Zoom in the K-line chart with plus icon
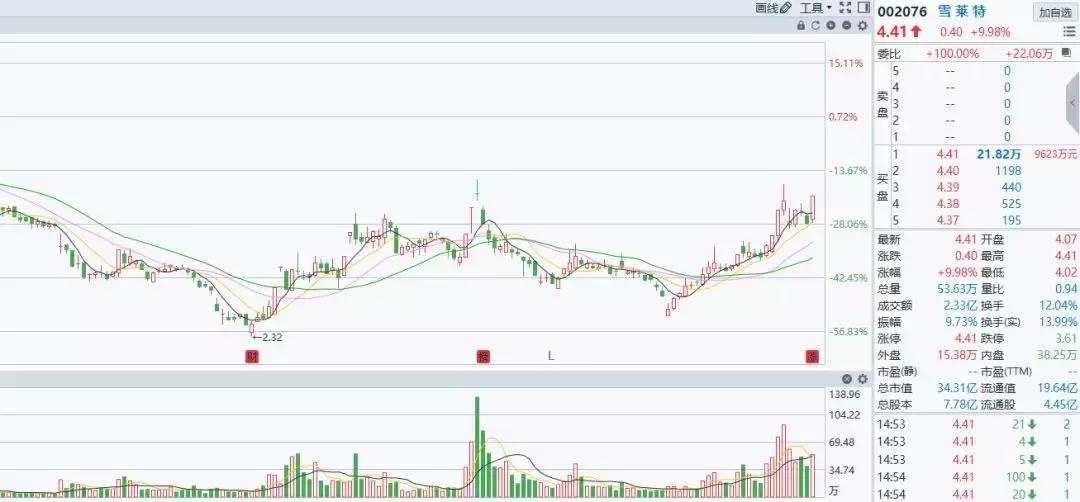Image resolution: width=1080 pixels, height=502 pixels. click(831, 25)
